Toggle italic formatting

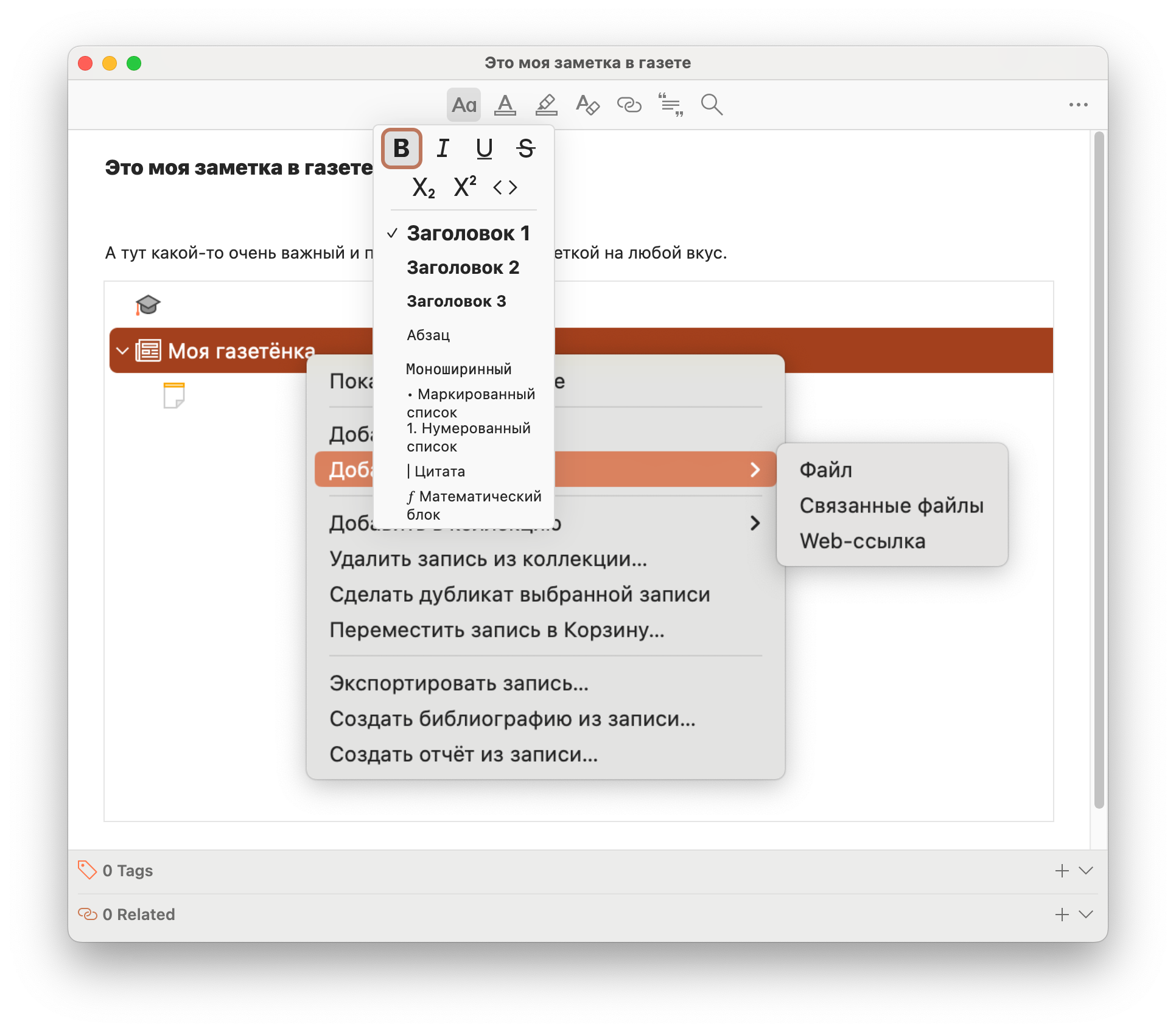[x=443, y=148]
